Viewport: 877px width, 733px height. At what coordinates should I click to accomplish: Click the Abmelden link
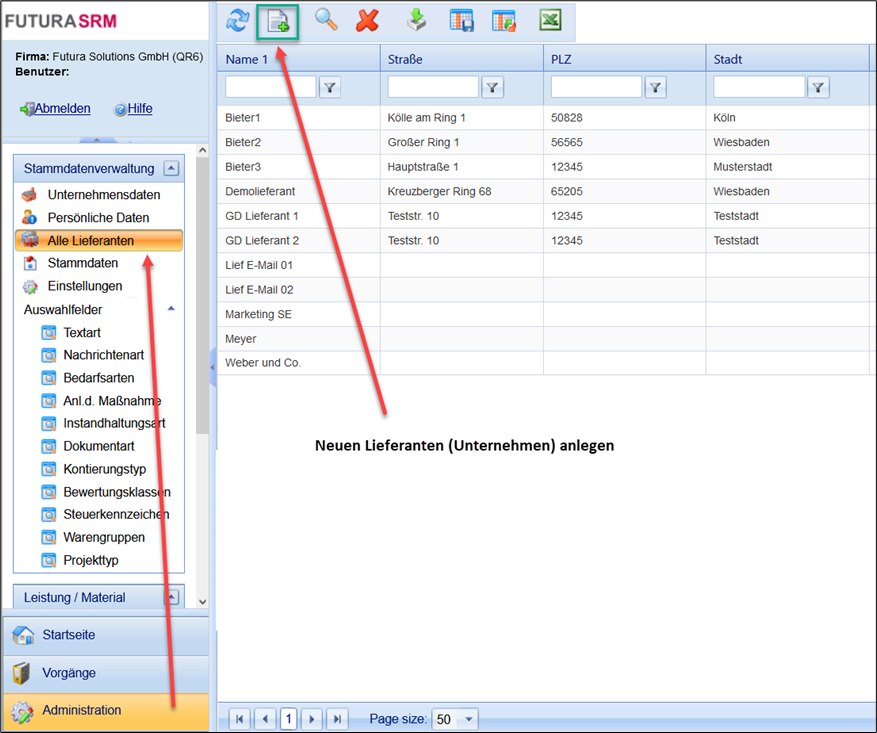tap(62, 108)
